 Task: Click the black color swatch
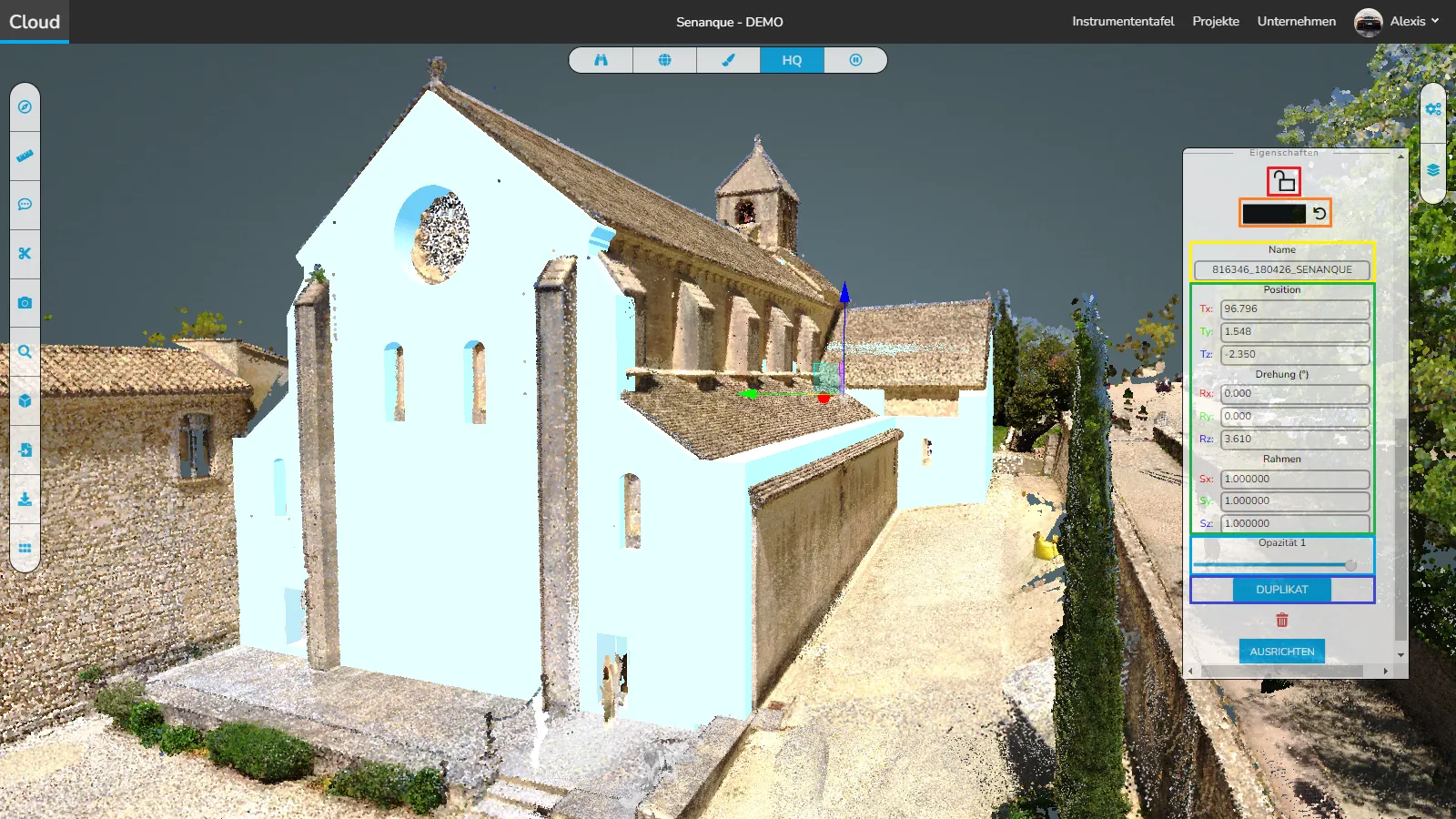tap(1274, 213)
